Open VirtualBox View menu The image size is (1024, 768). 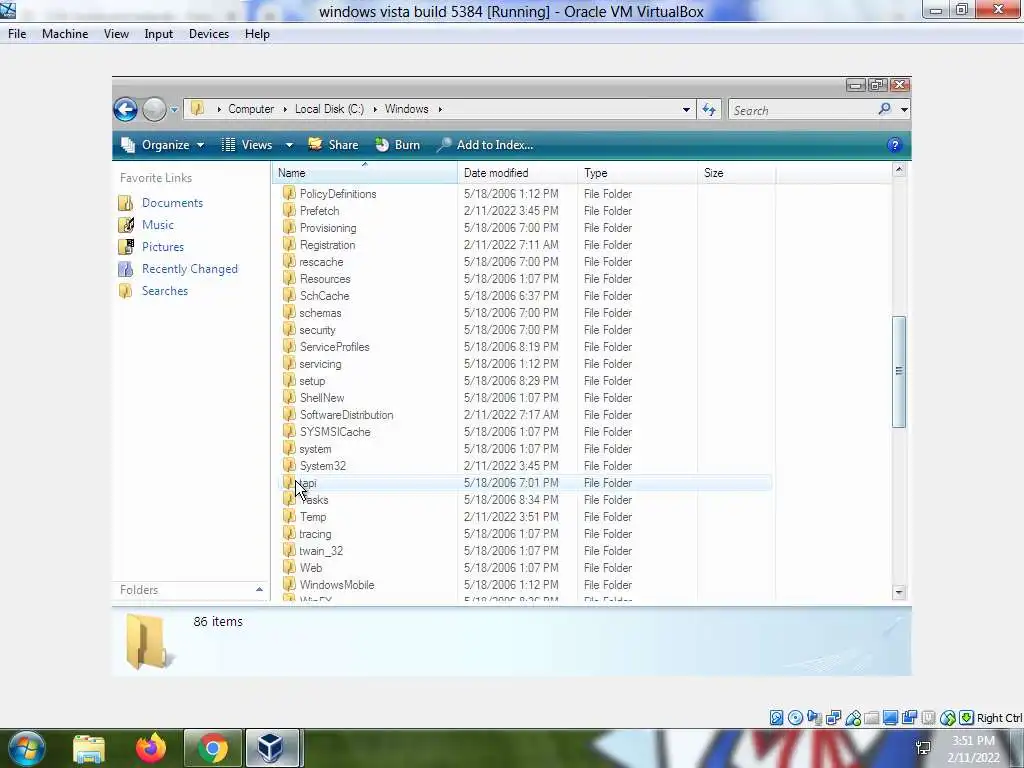[116, 34]
